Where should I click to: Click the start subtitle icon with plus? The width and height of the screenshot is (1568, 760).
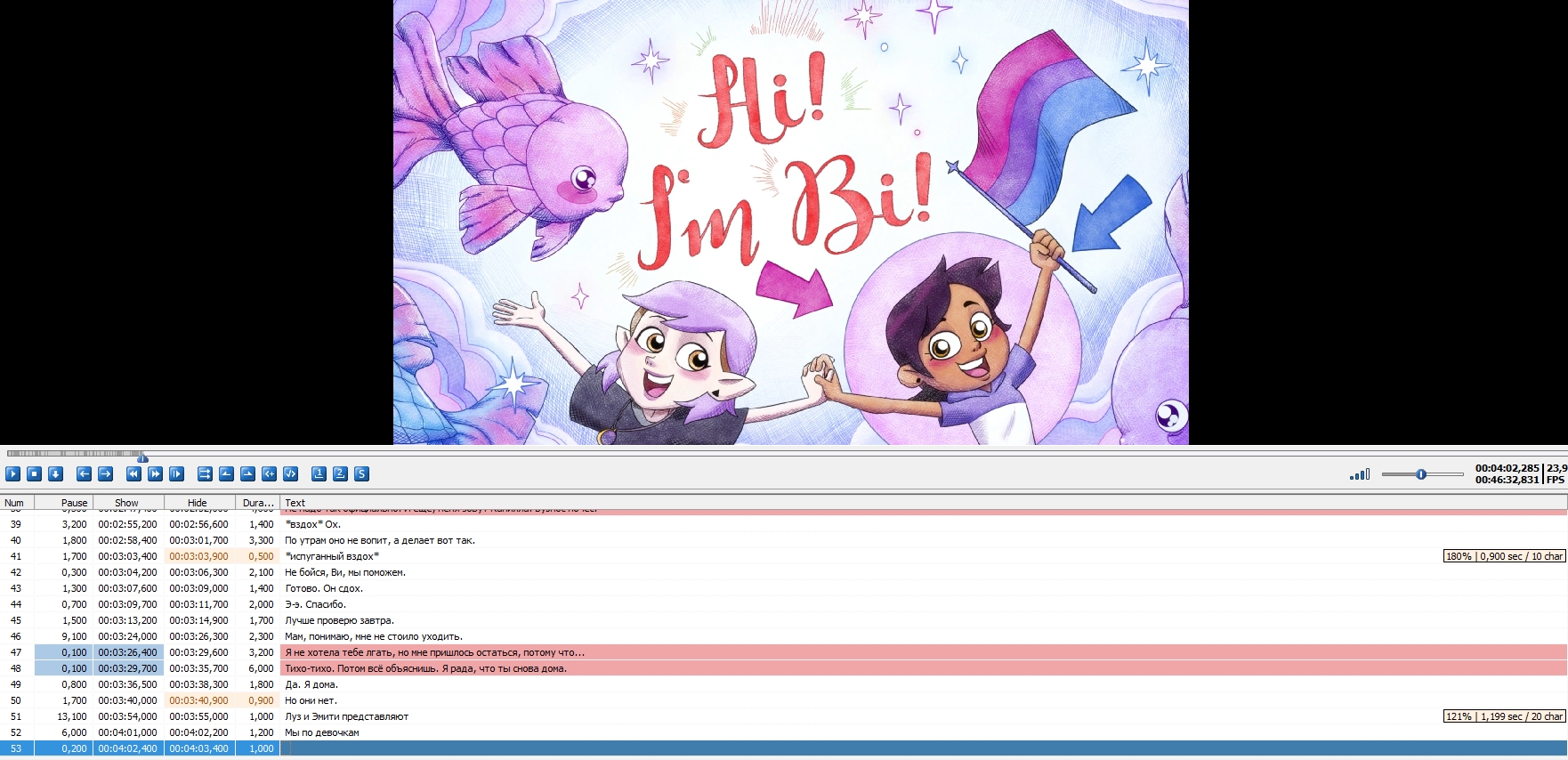(x=269, y=474)
